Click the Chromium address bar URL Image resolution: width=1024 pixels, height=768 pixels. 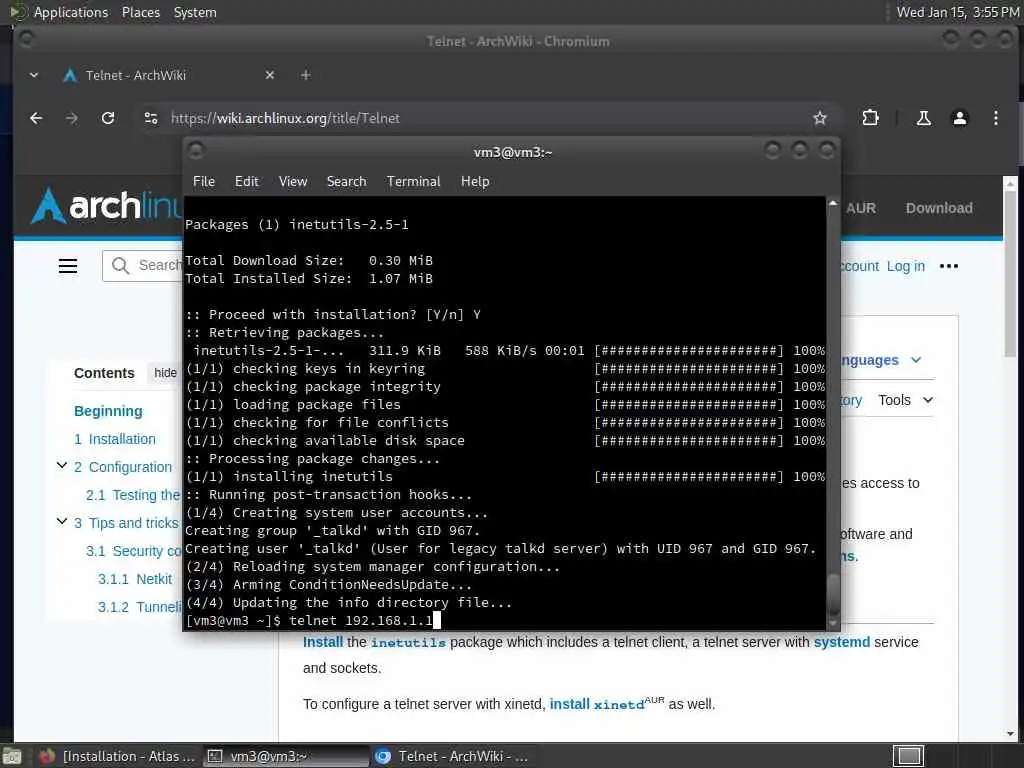tap(285, 118)
